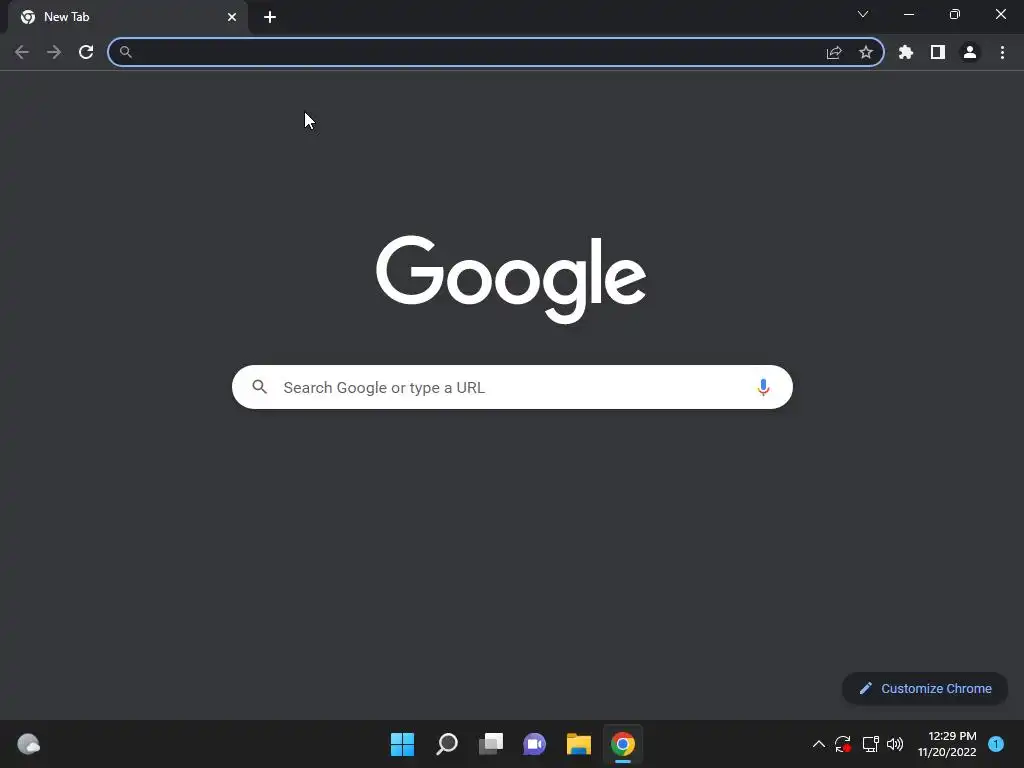Open the clock showing 12:29 PM
1024x768 pixels.
coord(947,744)
